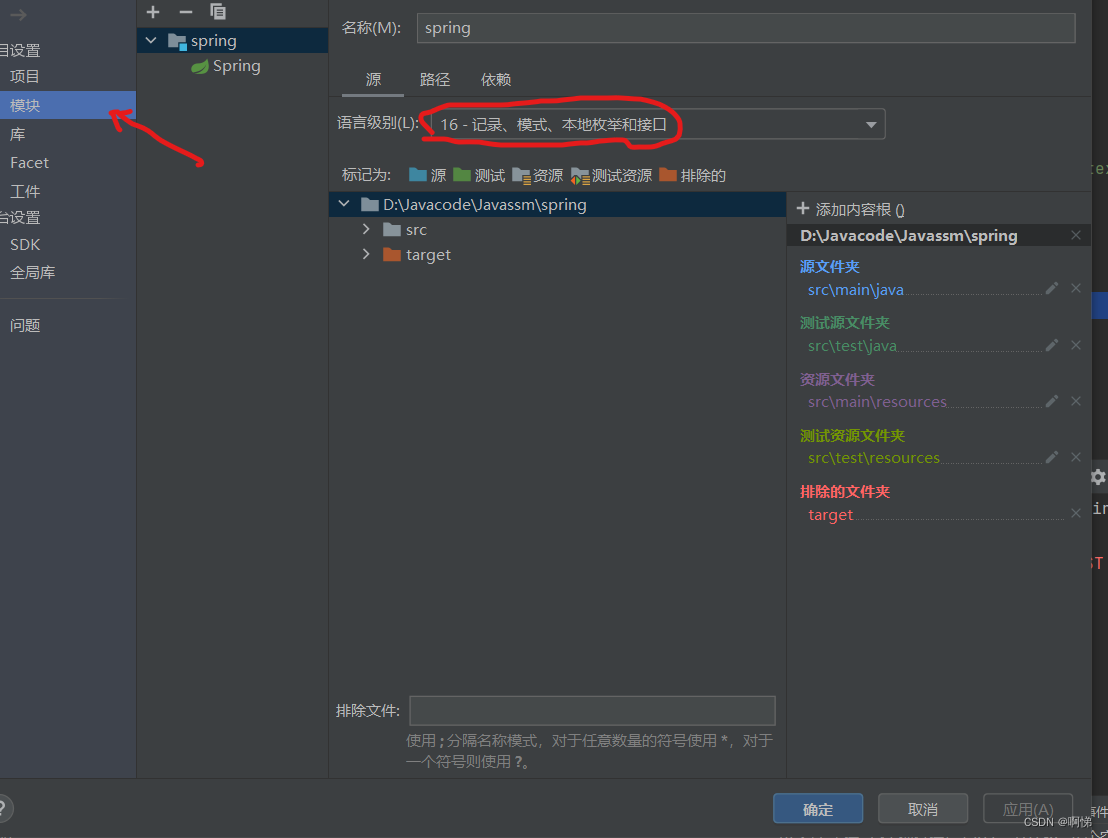Image resolution: width=1108 pixels, height=838 pixels.
Task: Remove src\test\java test source folder
Action: [1075, 345]
